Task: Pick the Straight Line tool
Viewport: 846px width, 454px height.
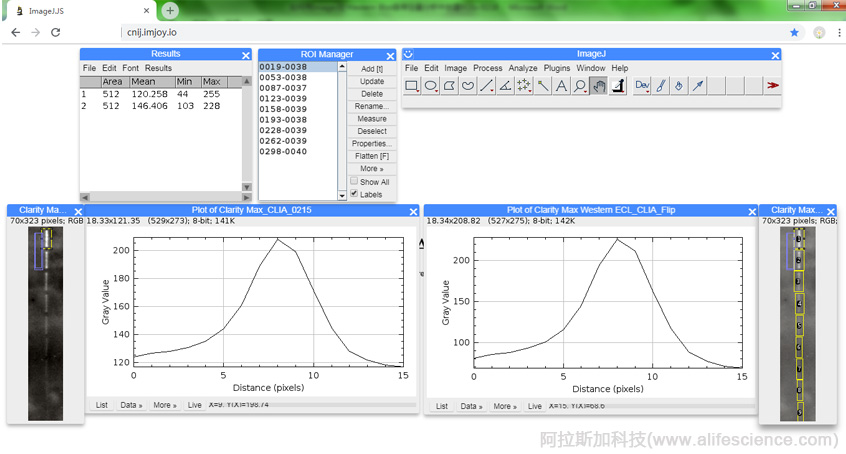Action: pyautogui.click(x=487, y=86)
